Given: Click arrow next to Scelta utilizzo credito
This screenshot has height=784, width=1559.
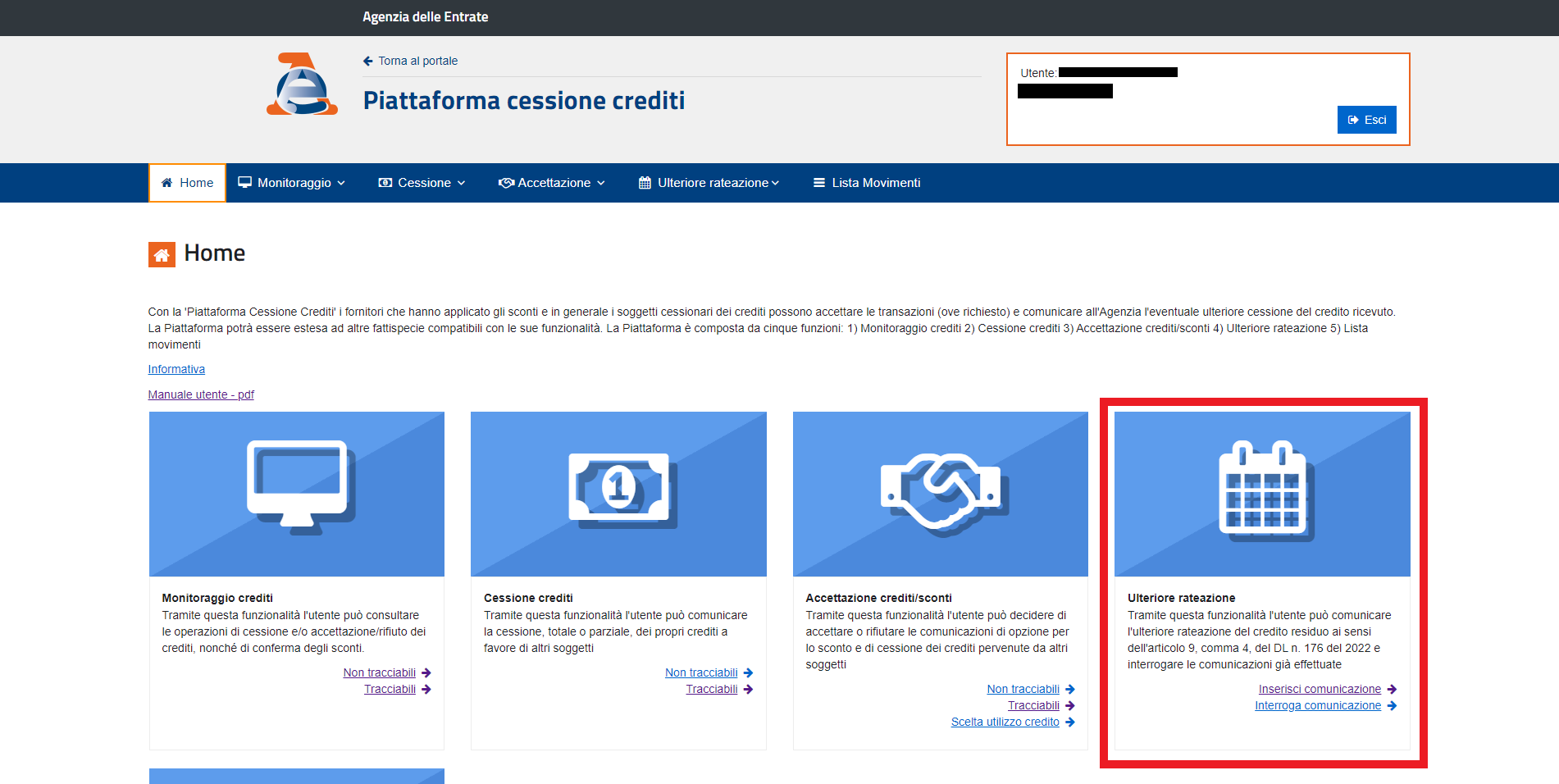Looking at the screenshot, I should coord(1070,722).
